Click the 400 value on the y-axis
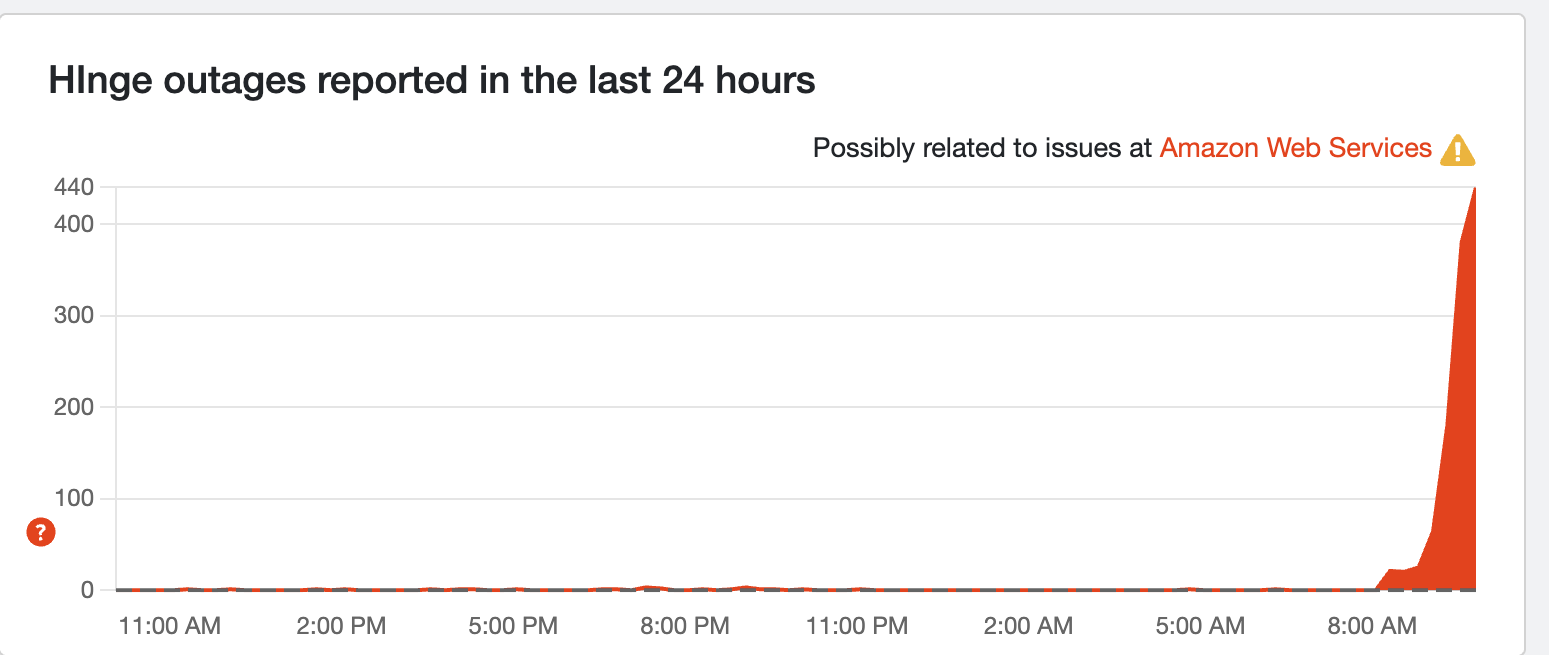 (74, 224)
